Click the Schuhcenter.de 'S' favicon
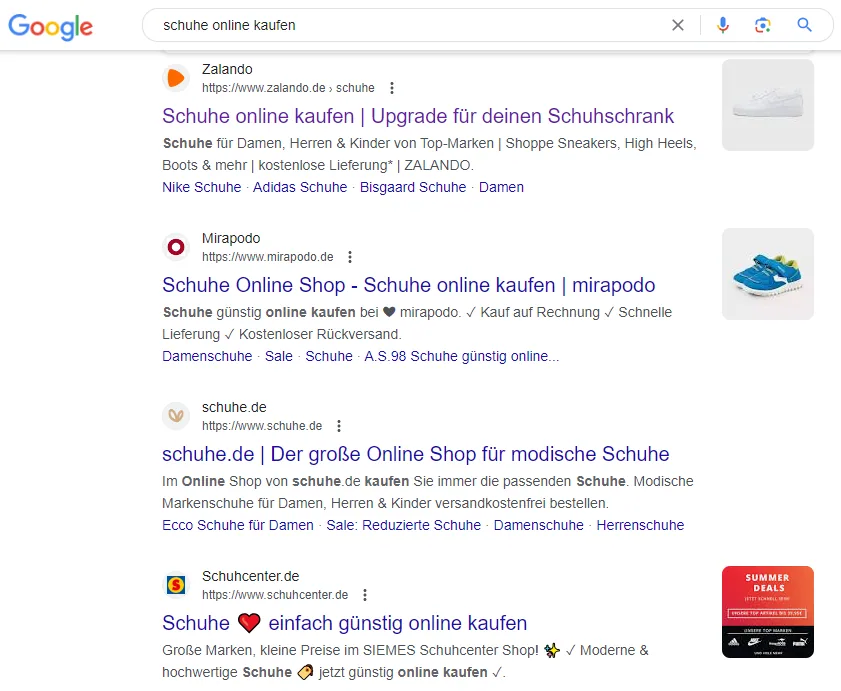Image resolution: width=841 pixels, height=691 pixels. point(176,585)
